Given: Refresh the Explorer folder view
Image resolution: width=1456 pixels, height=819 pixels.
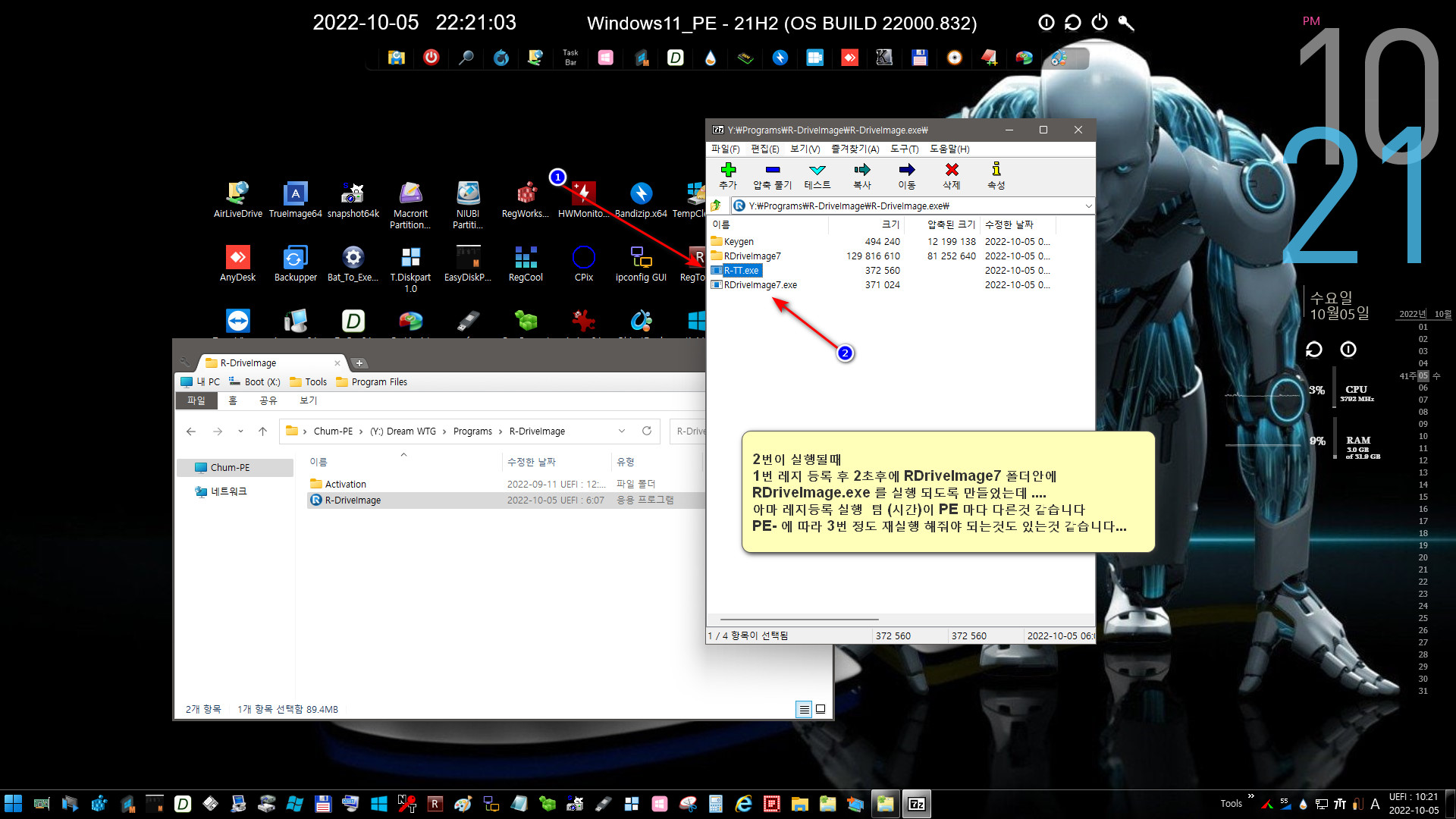Looking at the screenshot, I should click(647, 431).
